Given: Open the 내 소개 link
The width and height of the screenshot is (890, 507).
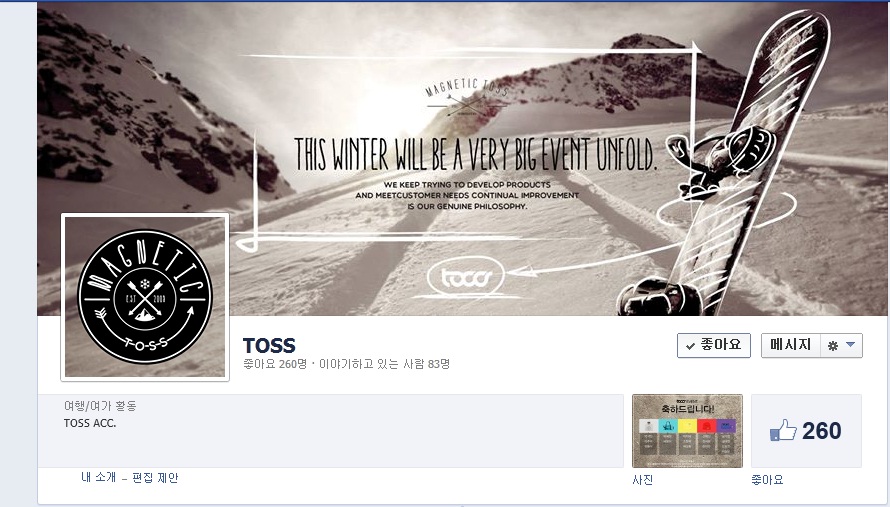Looking at the screenshot, I should 98,477.
